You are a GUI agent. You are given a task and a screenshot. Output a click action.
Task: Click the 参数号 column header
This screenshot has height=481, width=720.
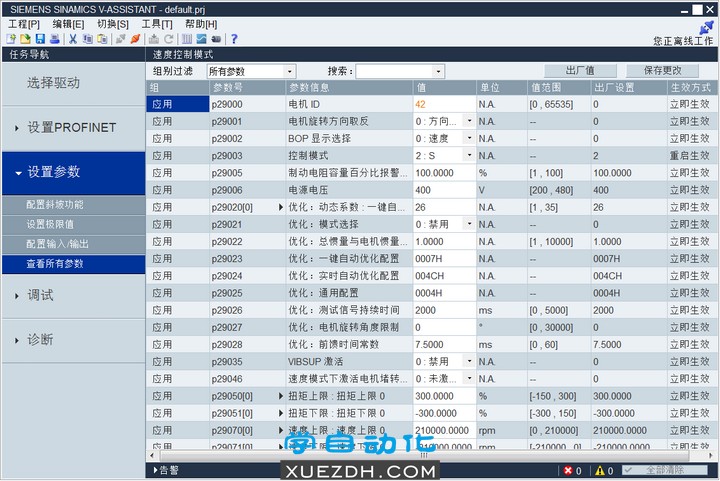(247, 88)
